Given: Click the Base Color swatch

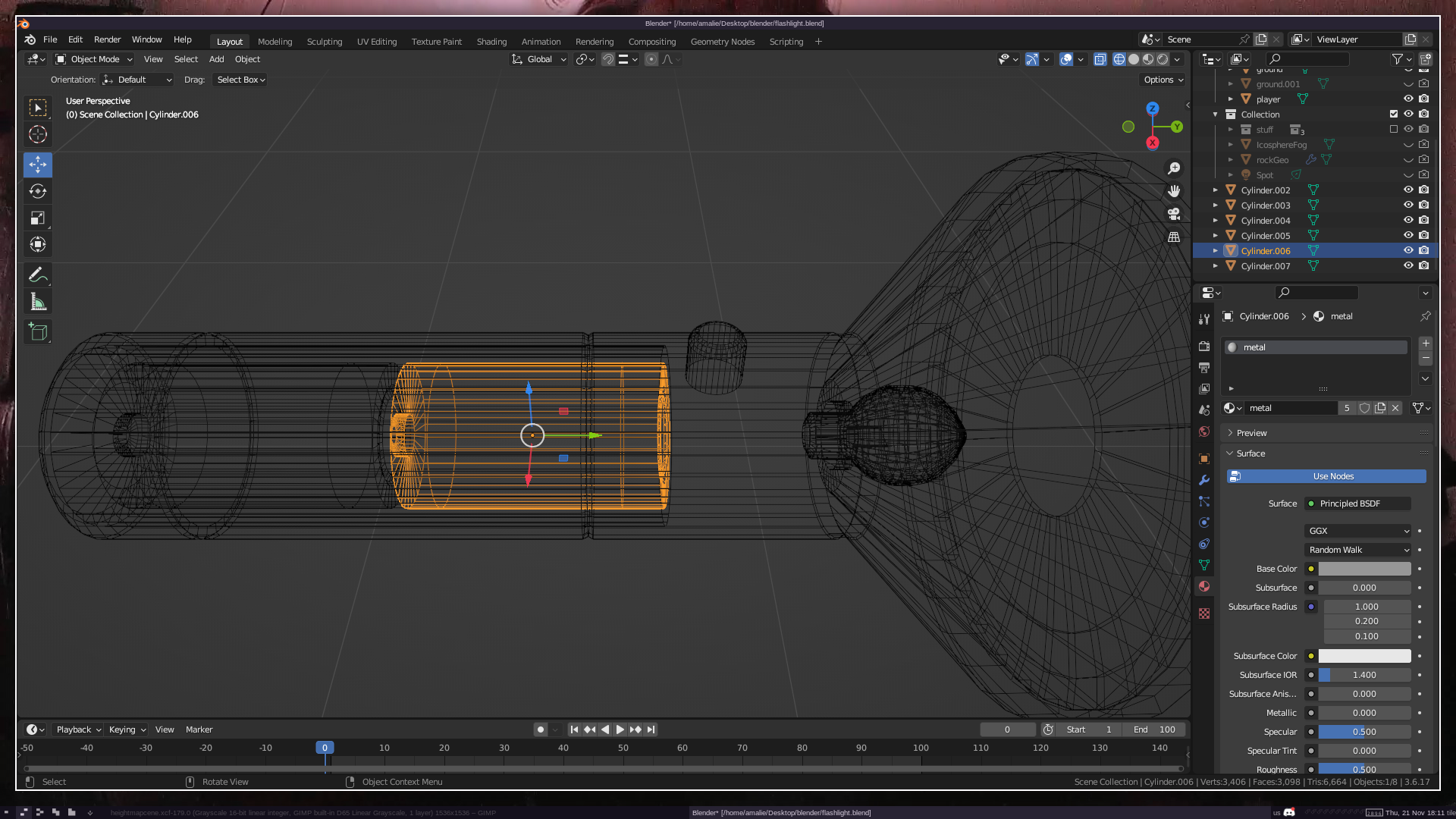Looking at the screenshot, I should click(x=1364, y=569).
